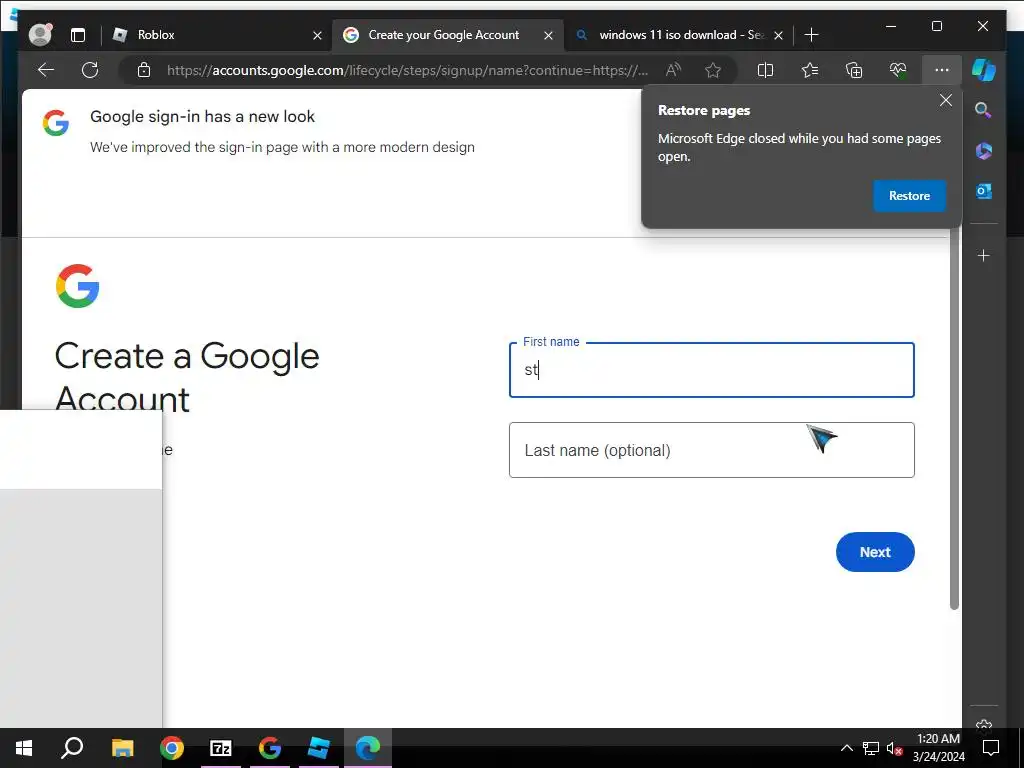This screenshot has width=1024, height=768.
Task: Click "Google sign-in has a new look" heading
Action: 202,117
